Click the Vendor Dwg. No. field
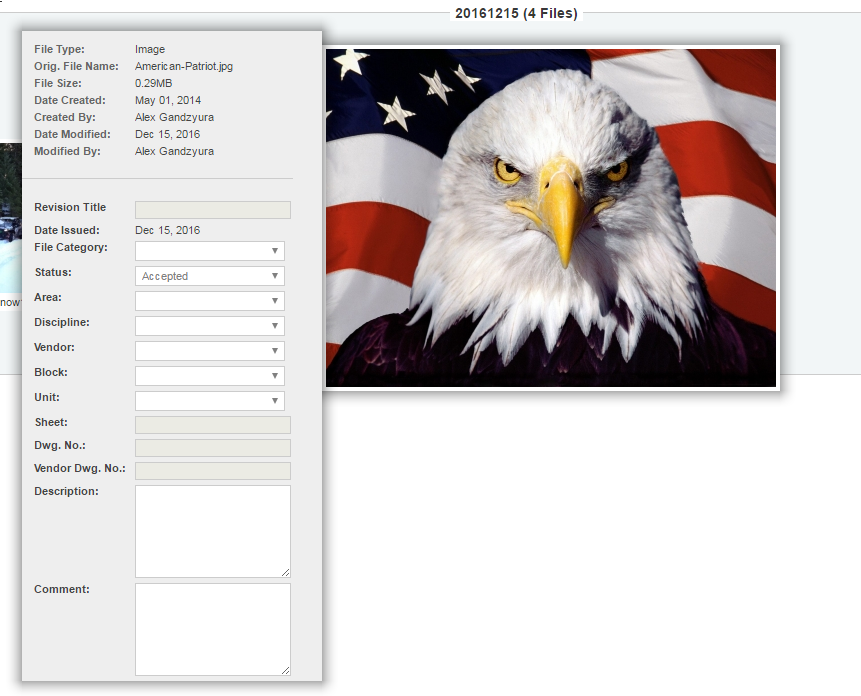Screen dimensions: 861x696 (x=213, y=471)
